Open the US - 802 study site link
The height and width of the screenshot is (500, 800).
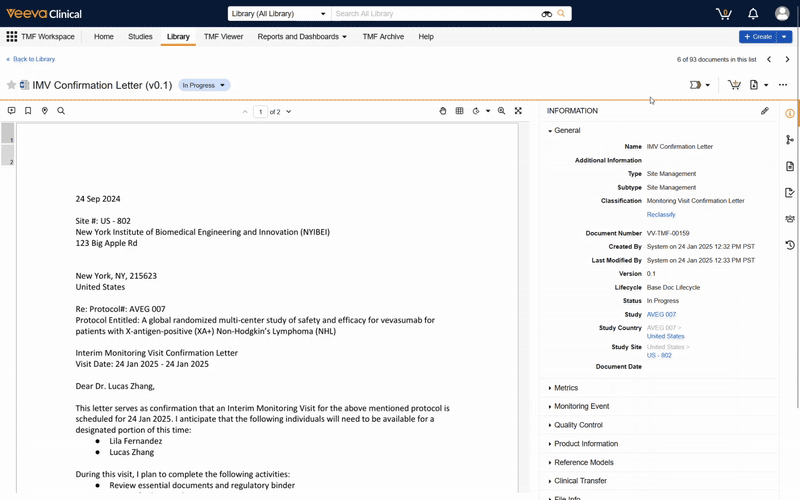click(659, 356)
